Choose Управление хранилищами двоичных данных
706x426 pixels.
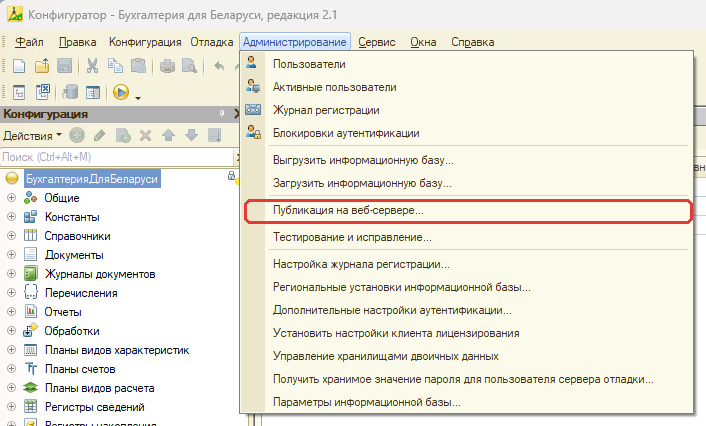[466, 356]
